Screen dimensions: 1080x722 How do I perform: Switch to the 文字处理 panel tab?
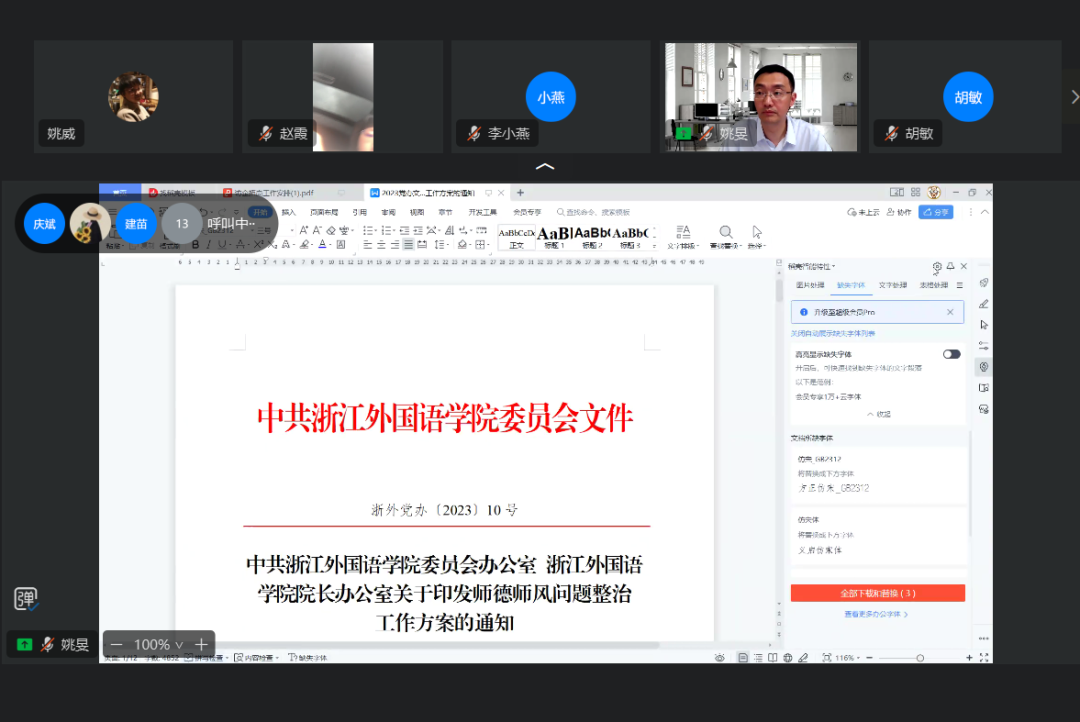click(892, 285)
